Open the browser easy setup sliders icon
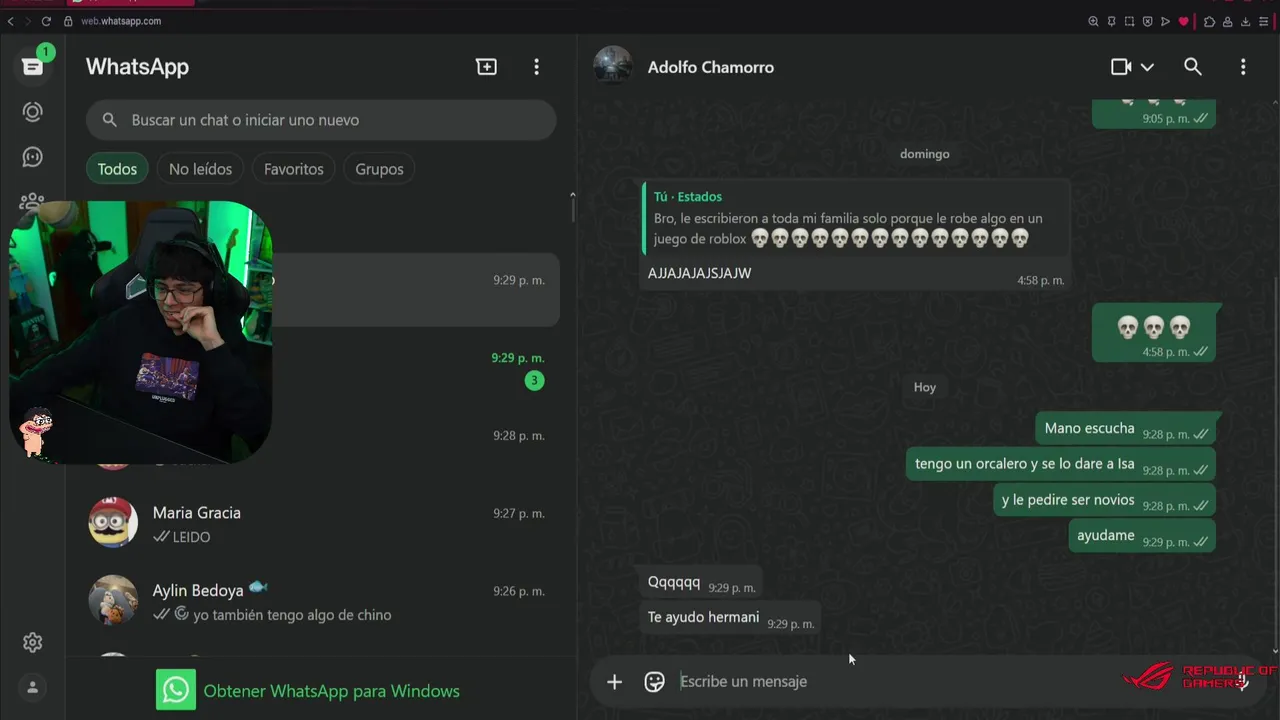1280x720 pixels. 1263,21
